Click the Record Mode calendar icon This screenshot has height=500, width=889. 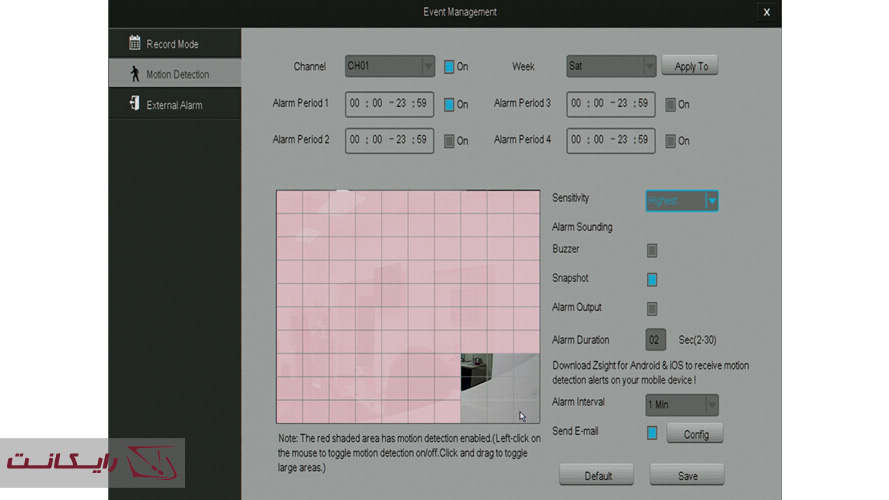pos(134,43)
